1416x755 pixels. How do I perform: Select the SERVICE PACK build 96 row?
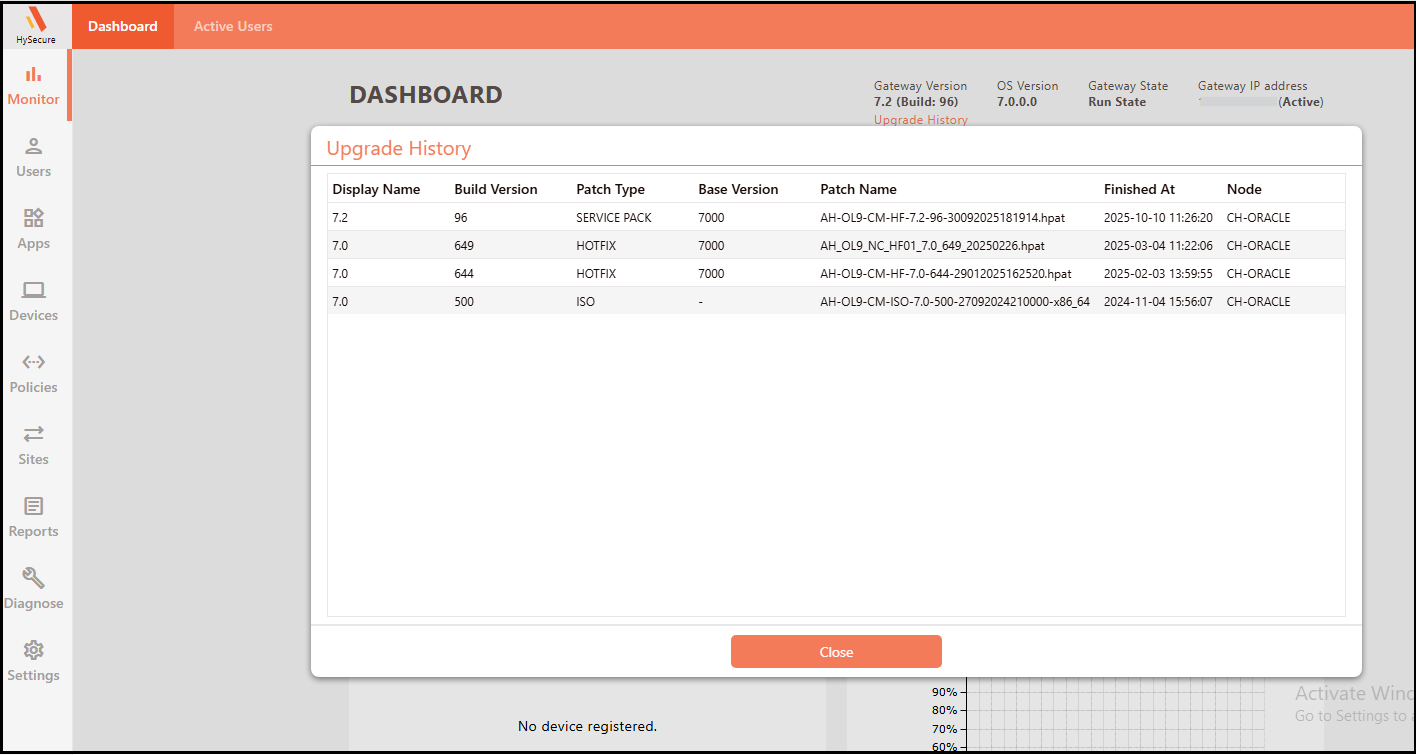836,217
